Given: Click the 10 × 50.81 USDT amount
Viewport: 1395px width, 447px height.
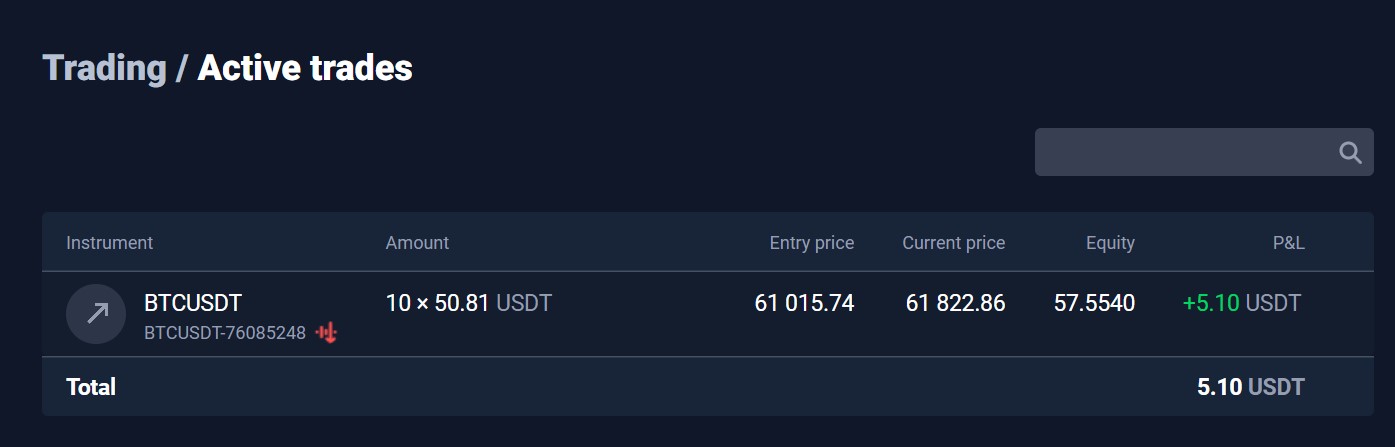Looking at the screenshot, I should pyautogui.click(x=469, y=303).
